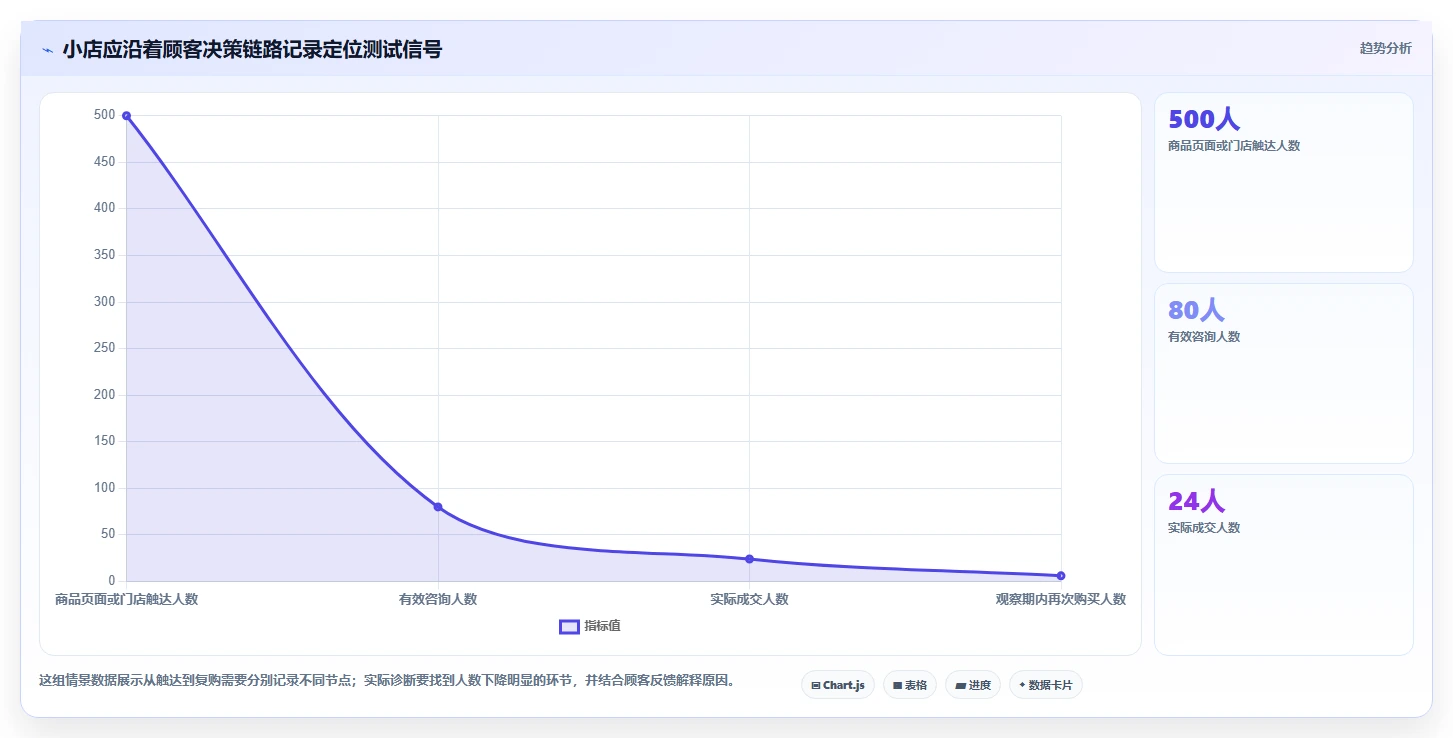
Task: Click the 商品页面或门店触达人数 card label
Action: click(1234, 146)
